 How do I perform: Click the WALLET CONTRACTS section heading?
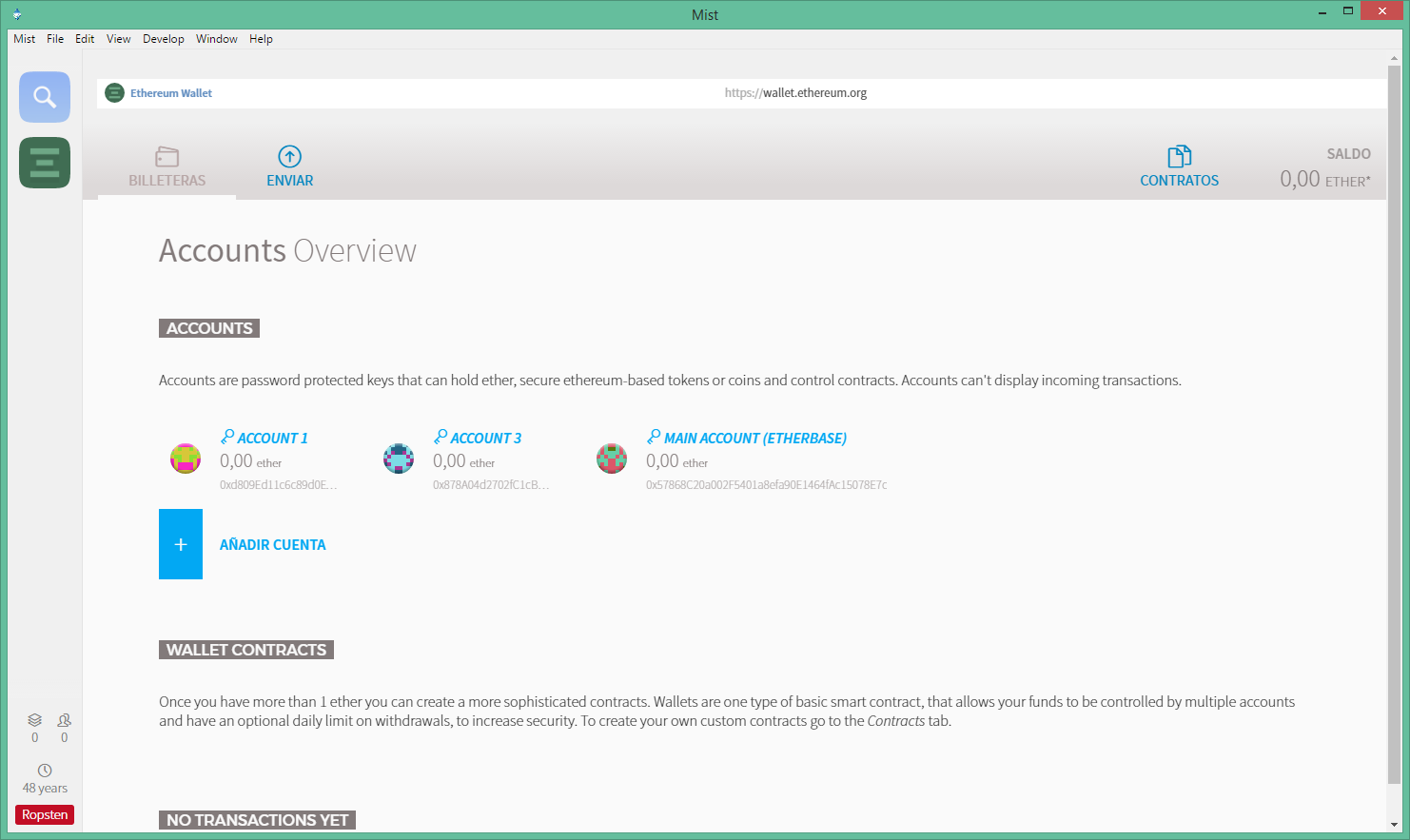click(246, 650)
